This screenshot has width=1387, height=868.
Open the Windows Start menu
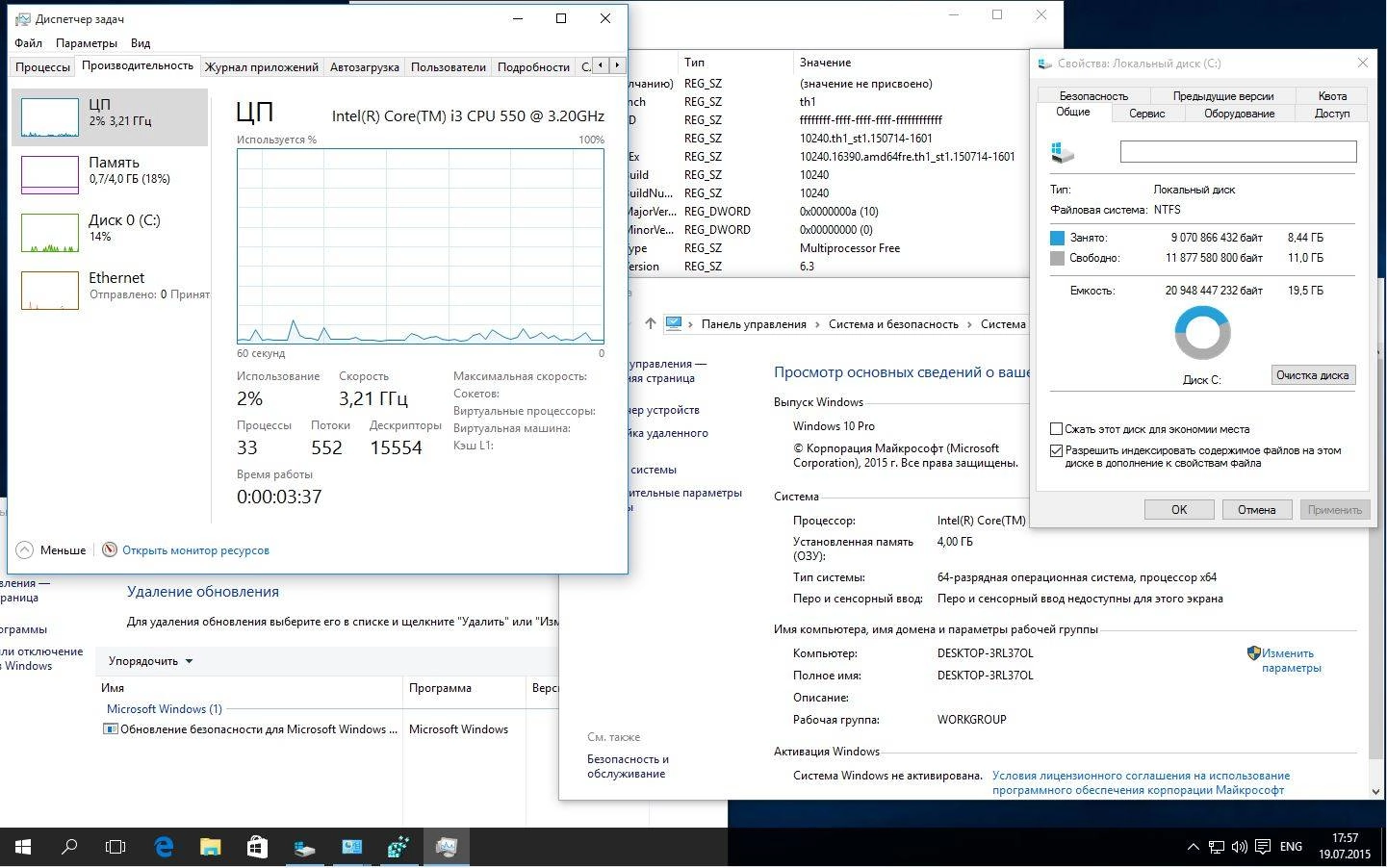point(23,847)
